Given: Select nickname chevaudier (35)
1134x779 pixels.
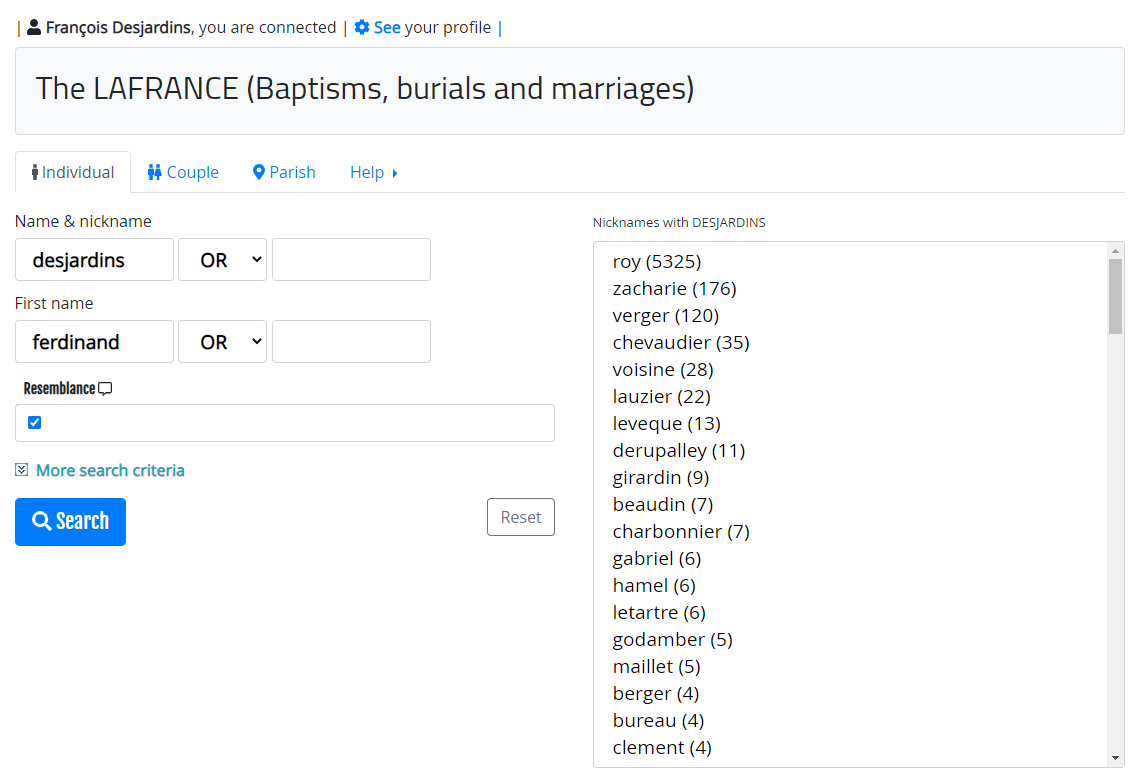Looking at the screenshot, I should point(681,342).
